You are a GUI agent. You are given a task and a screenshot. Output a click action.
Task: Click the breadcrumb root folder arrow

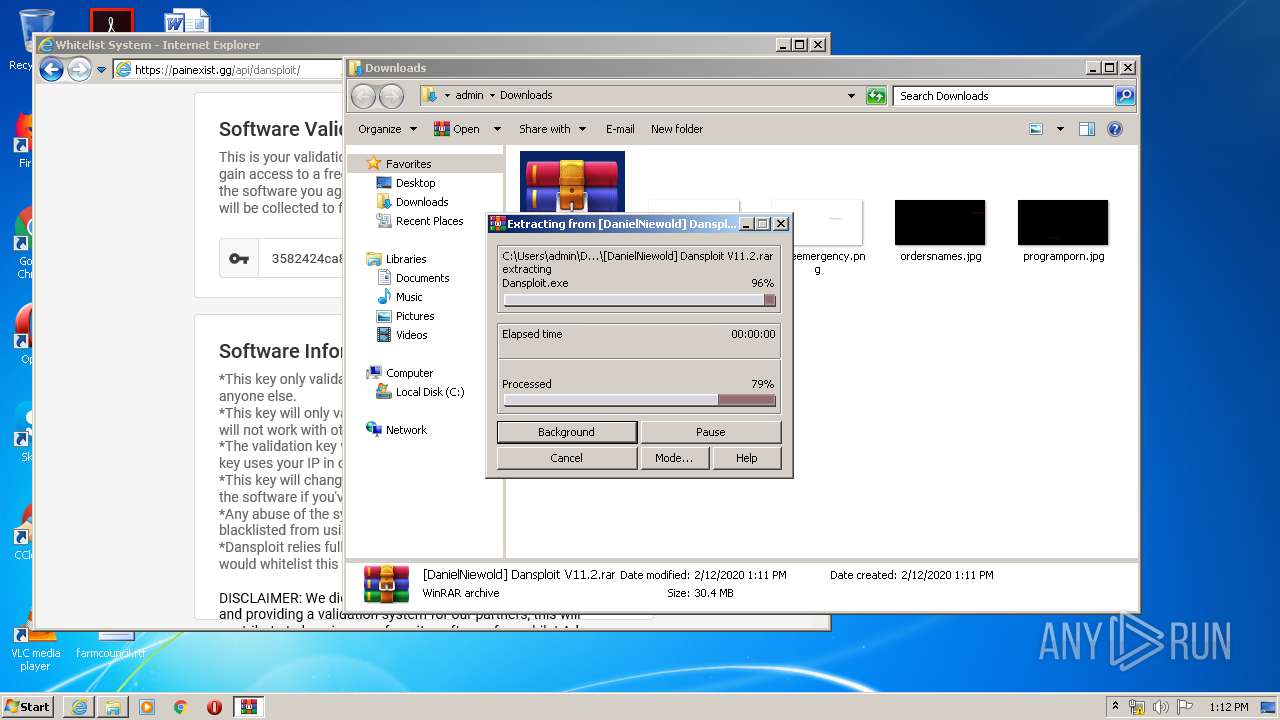tap(447, 96)
